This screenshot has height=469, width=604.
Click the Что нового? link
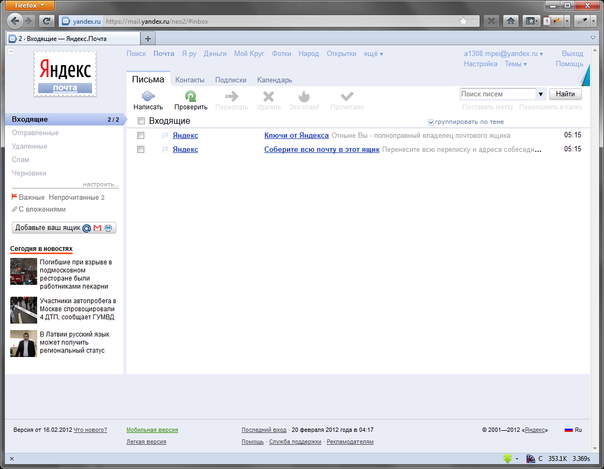(x=90, y=430)
